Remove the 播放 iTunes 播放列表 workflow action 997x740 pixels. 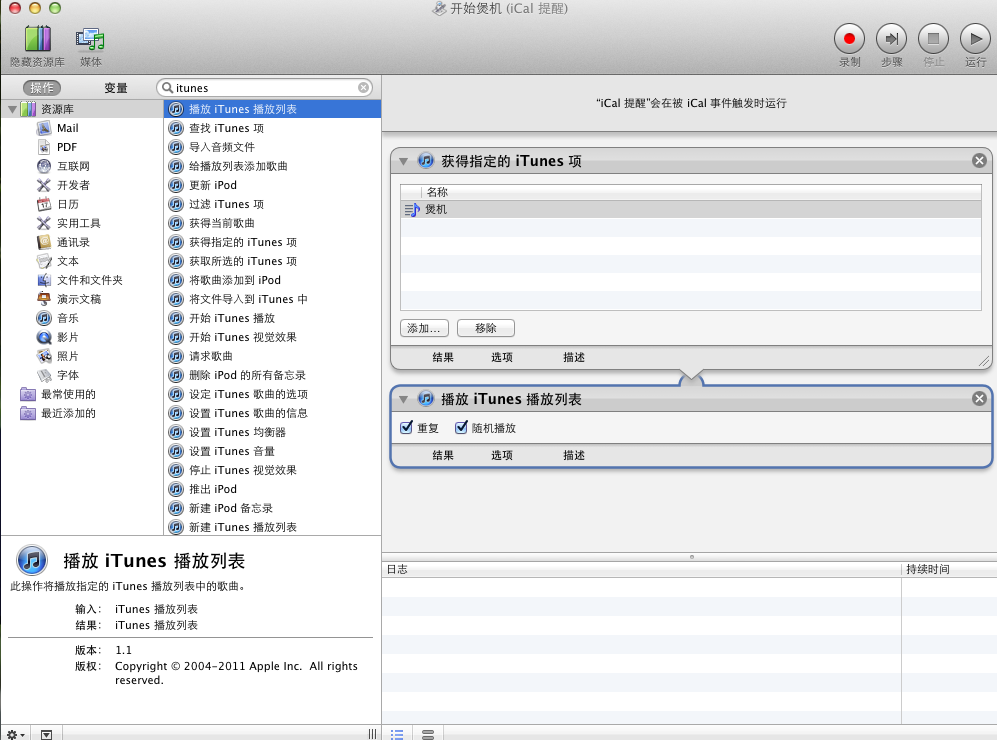pos(979,399)
